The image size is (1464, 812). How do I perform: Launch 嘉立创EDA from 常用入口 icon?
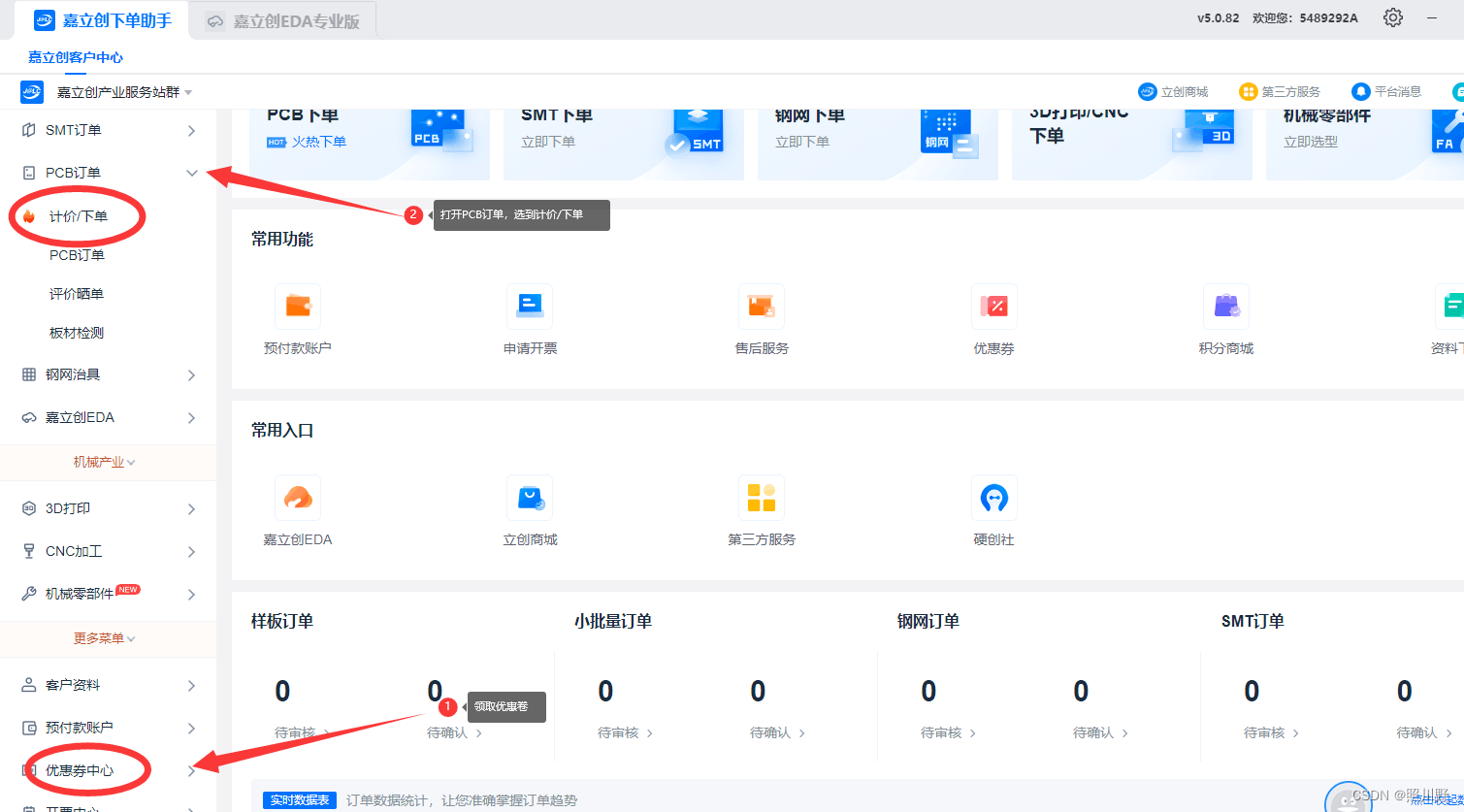click(x=298, y=498)
